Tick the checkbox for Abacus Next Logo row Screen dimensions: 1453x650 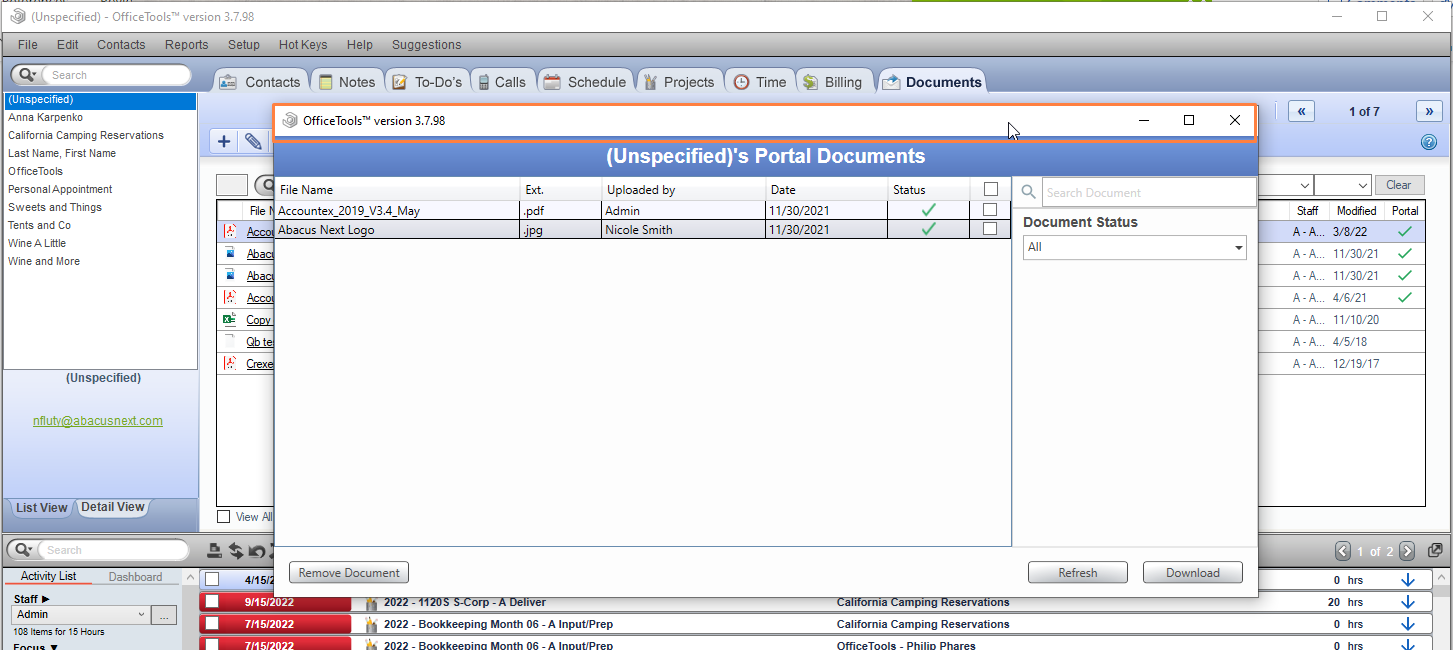pos(990,229)
